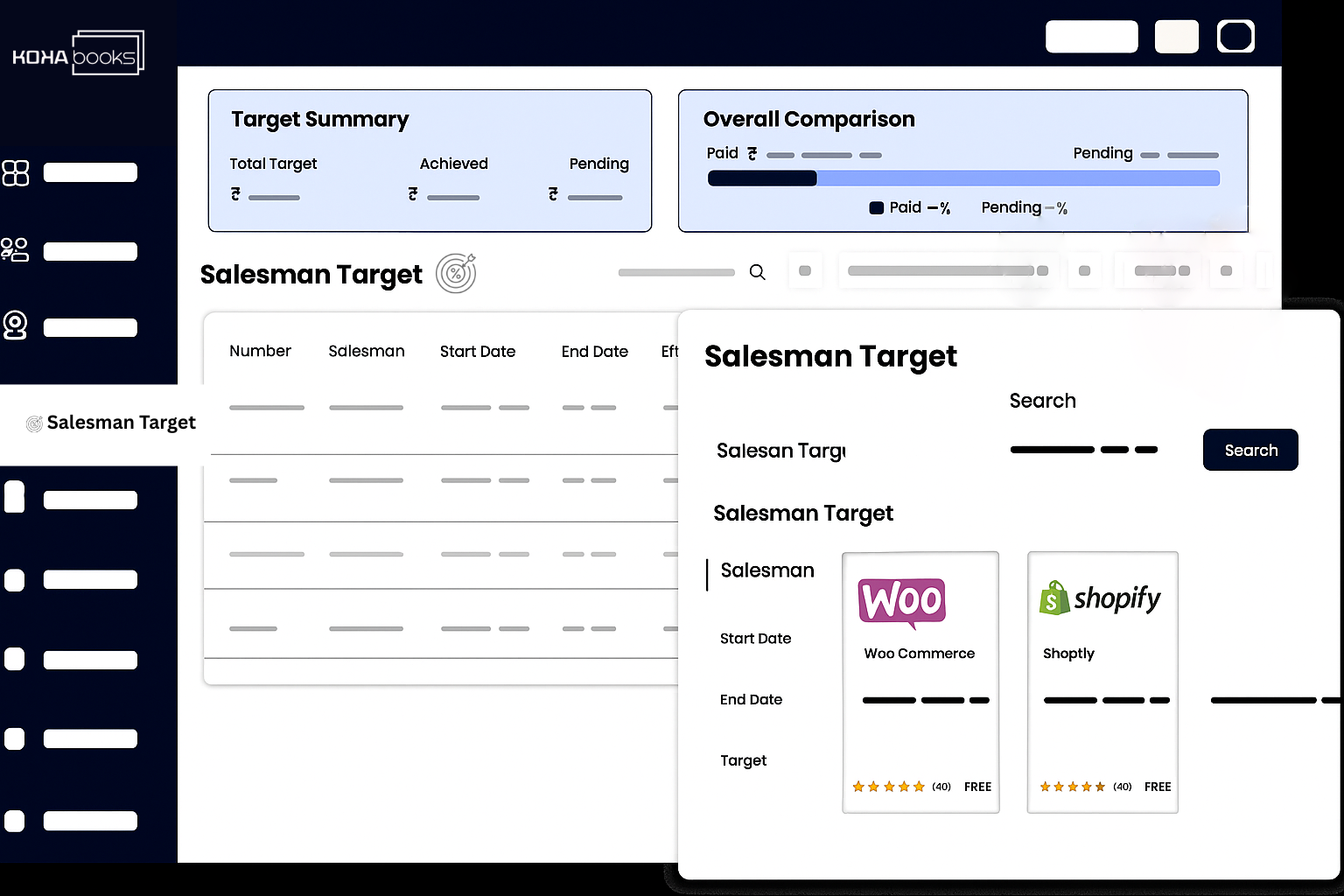Image resolution: width=1344 pixels, height=896 pixels.
Task: Click the target icon beside Salesman Target heading
Action: point(456,274)
